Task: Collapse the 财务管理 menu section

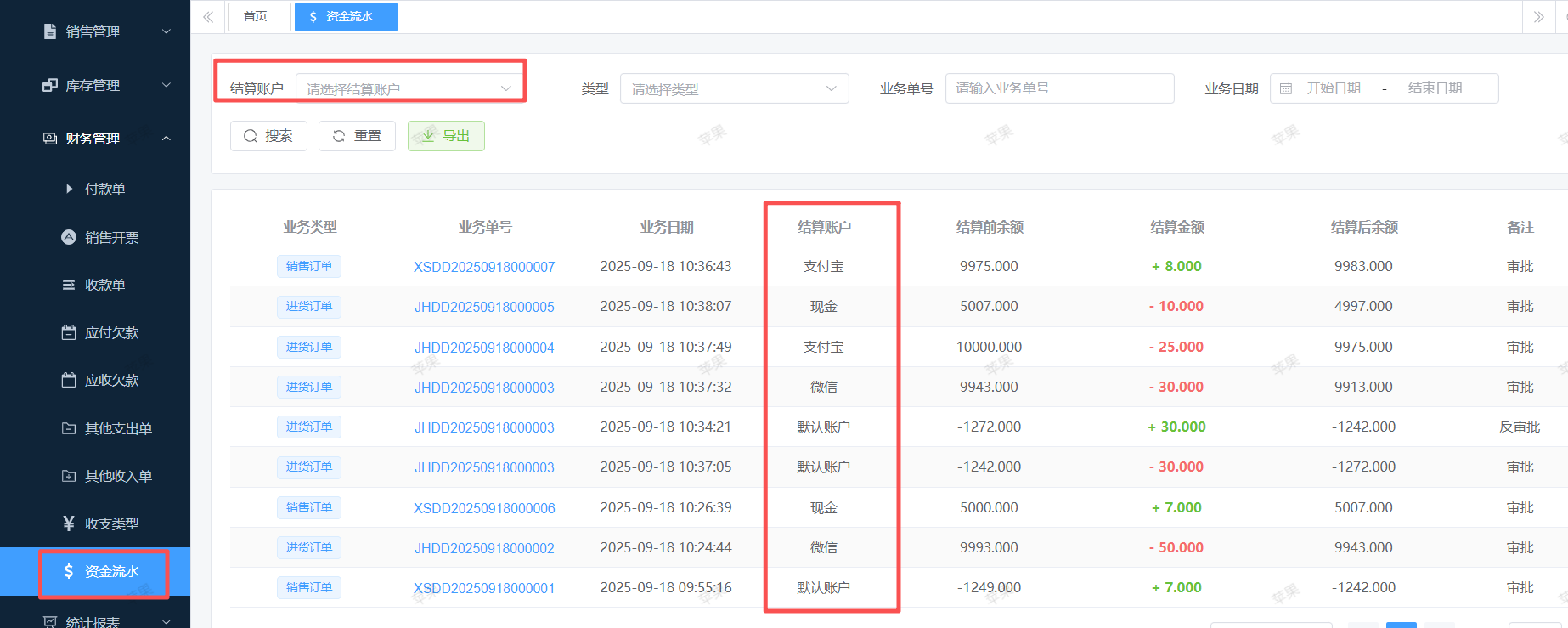Action: click(166, 139)
